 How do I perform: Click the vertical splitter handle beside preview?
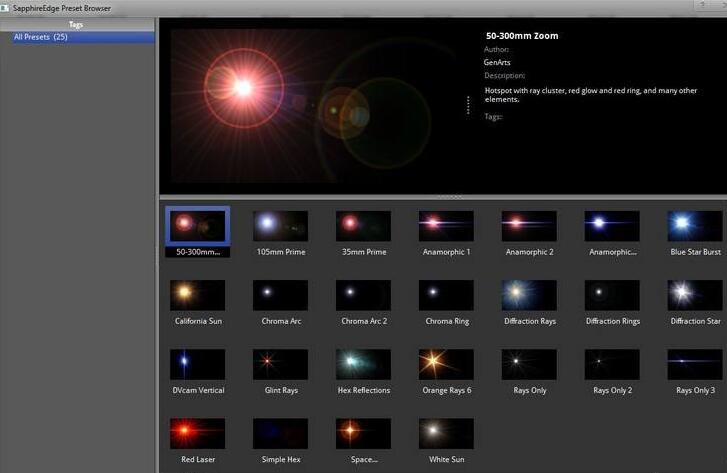(468, 105)
